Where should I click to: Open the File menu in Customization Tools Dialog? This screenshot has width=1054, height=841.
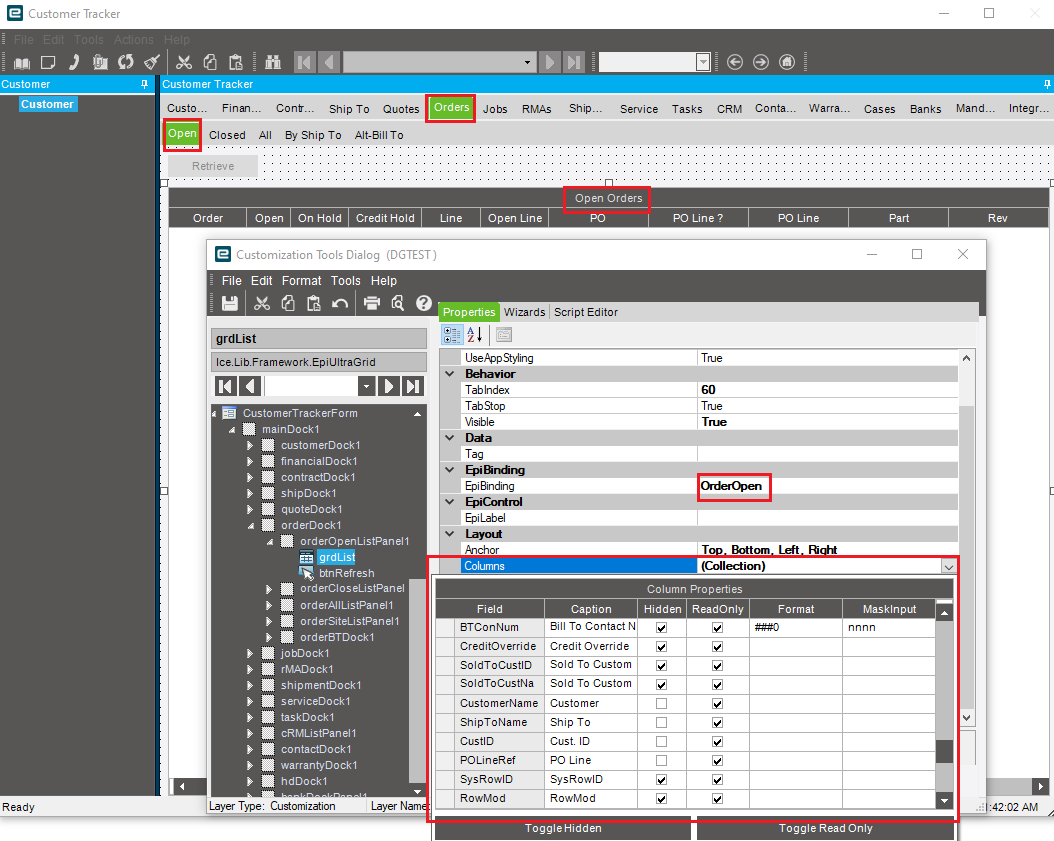(231, 281)
